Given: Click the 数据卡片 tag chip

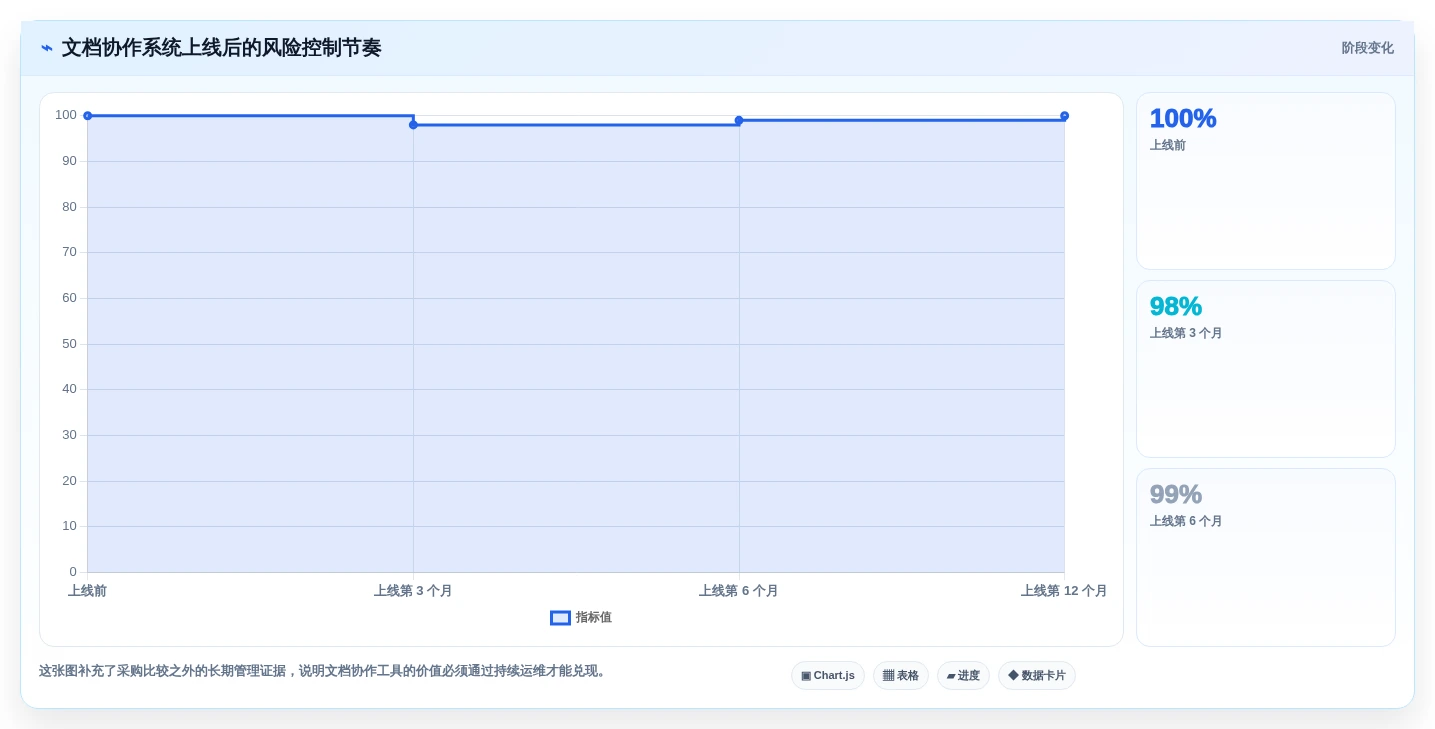Looking at the screenshot, I should pyautogui.click(x=1037, y=676).
